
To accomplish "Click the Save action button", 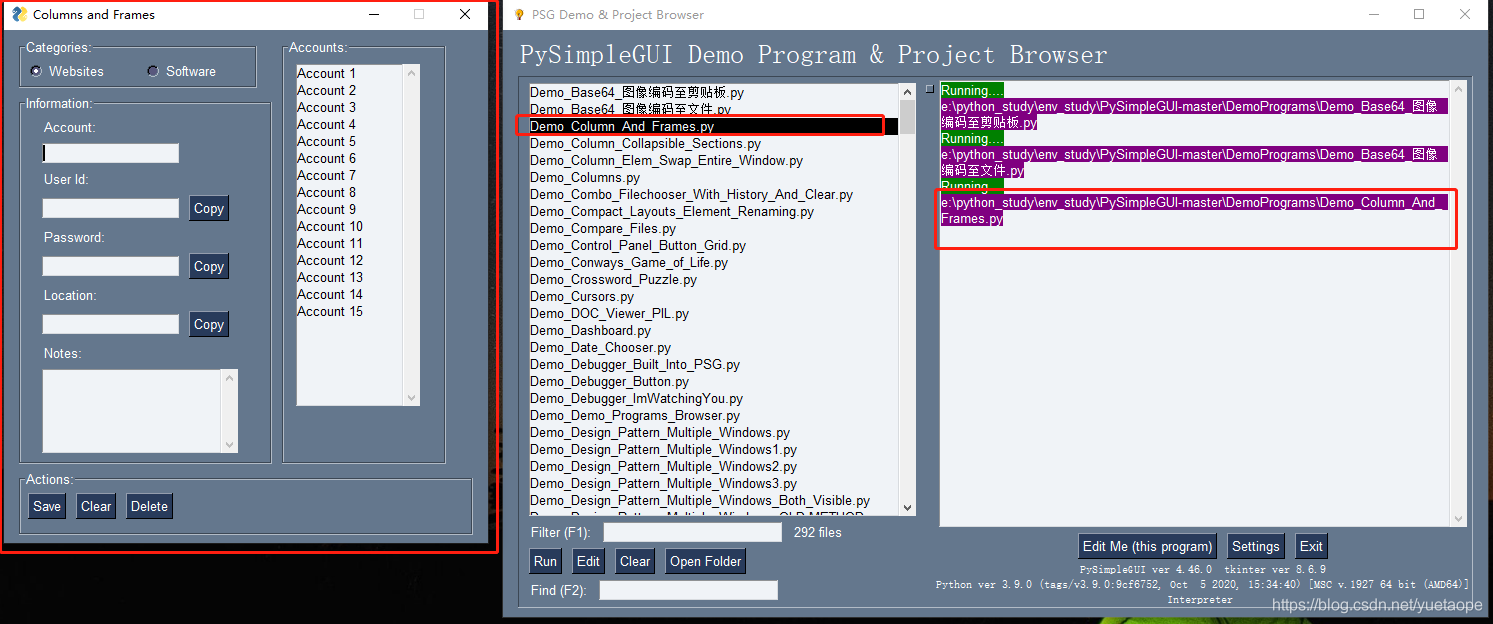I will [x=47, y=506].
